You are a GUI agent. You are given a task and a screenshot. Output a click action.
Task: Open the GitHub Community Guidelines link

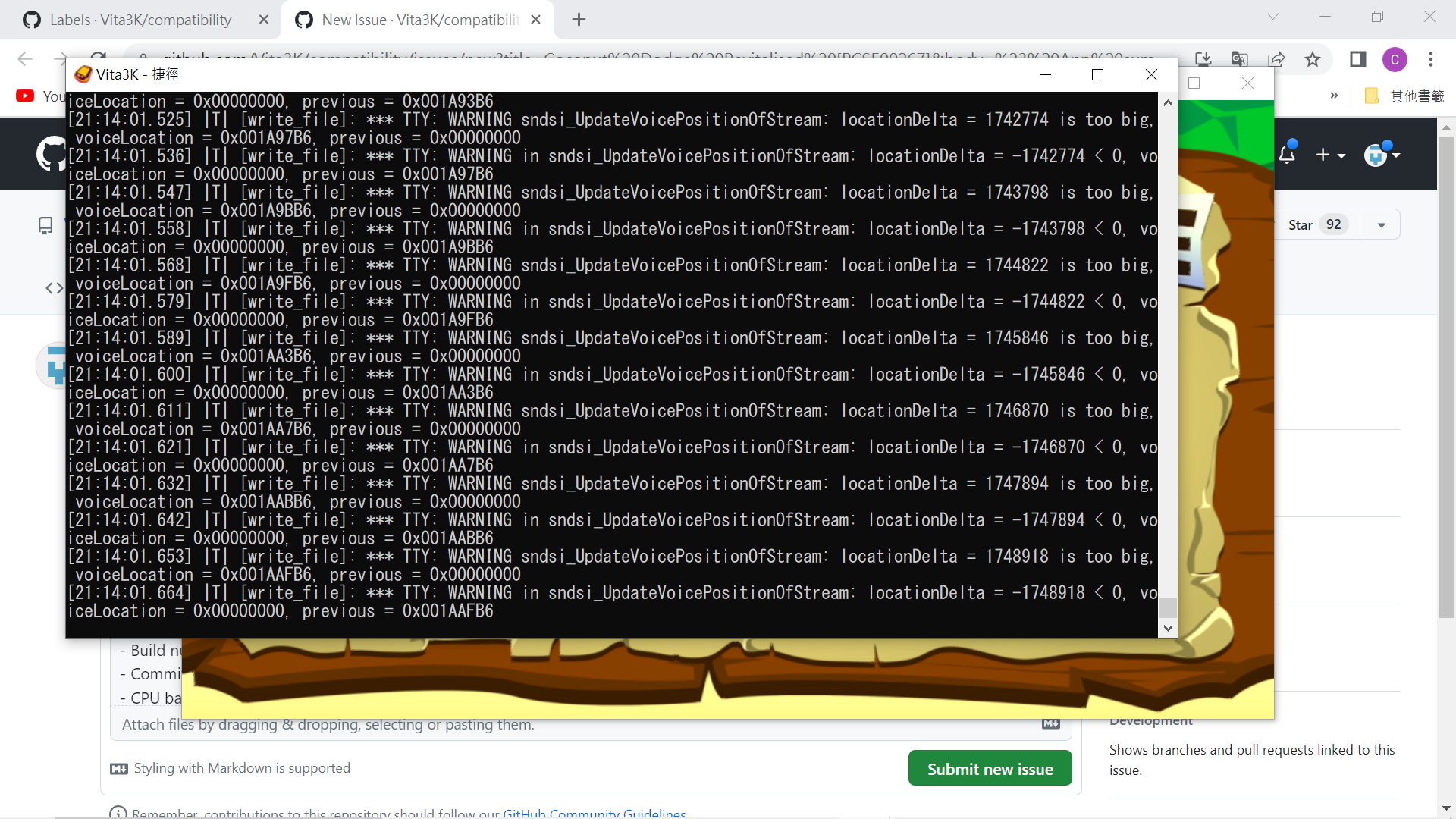594,814
